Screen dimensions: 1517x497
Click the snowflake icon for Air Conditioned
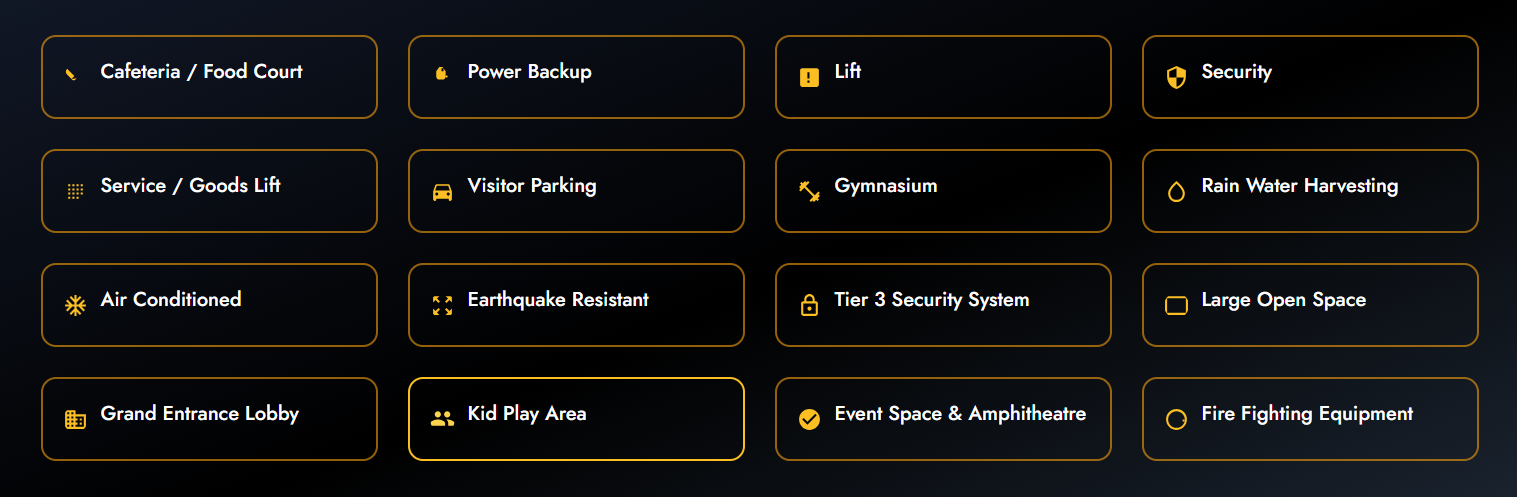75,305
